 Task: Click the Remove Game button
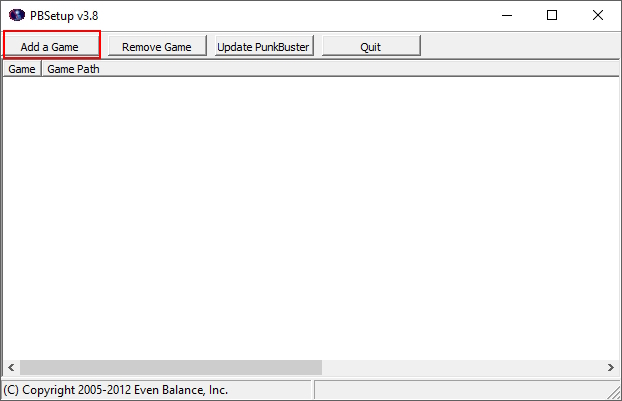pos(157,46)
